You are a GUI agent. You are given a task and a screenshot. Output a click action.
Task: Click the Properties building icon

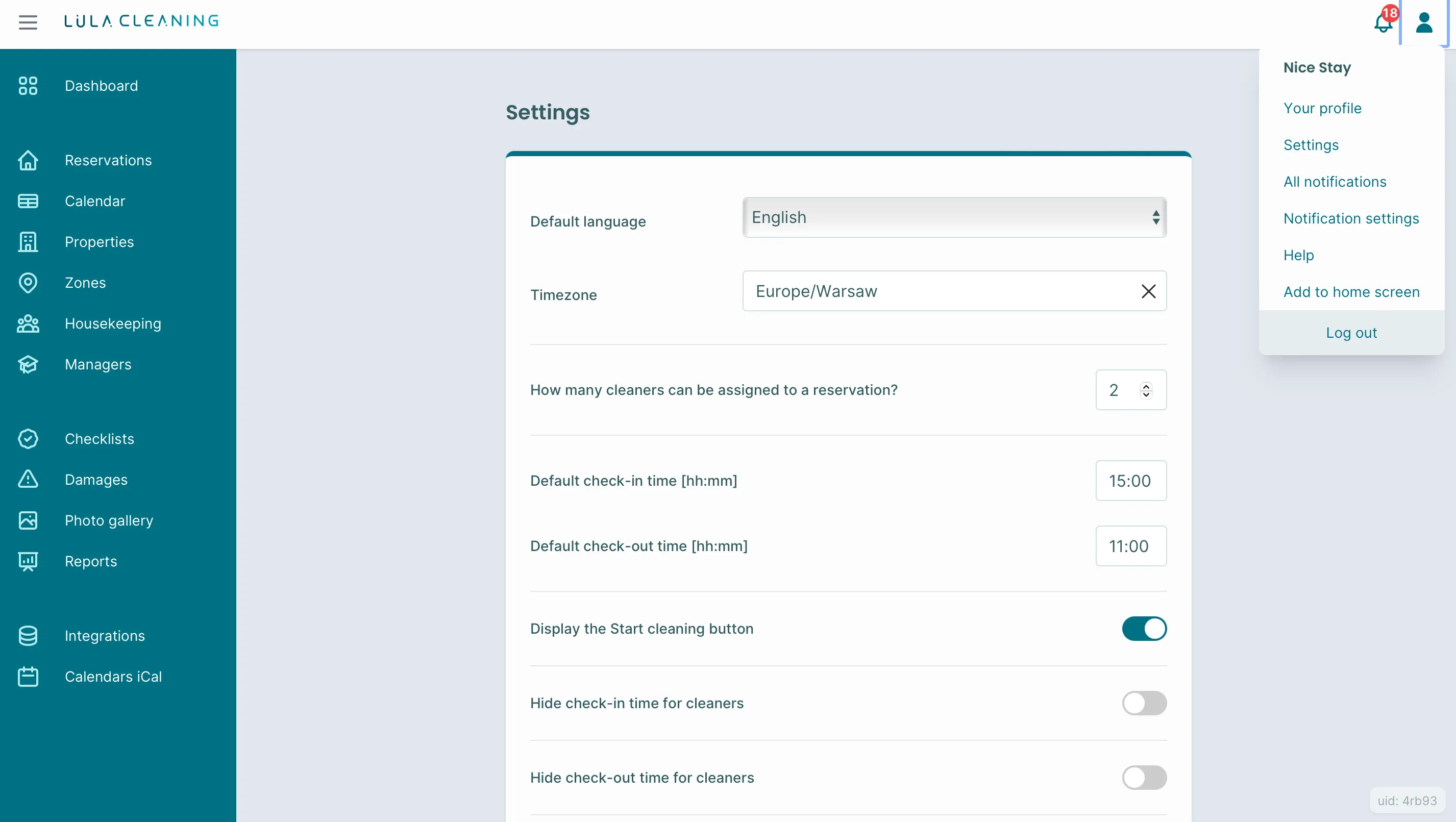coord(28,242)
